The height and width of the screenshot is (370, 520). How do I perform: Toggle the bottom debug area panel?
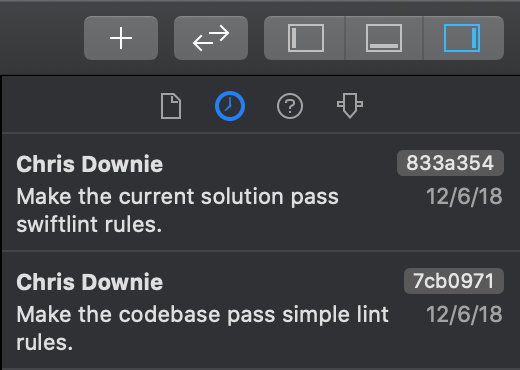[x=384, y=38]
